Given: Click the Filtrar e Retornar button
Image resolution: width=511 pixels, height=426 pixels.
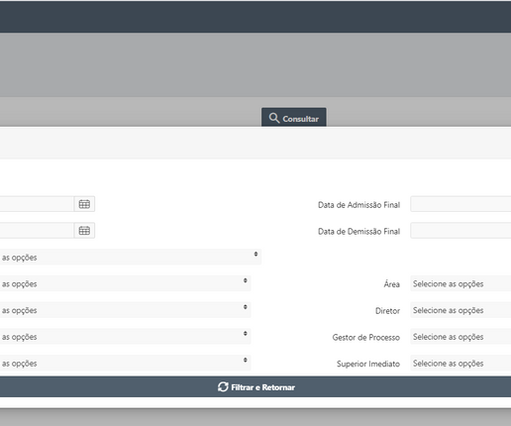Looking at the screenshot, I should (255, 387).
